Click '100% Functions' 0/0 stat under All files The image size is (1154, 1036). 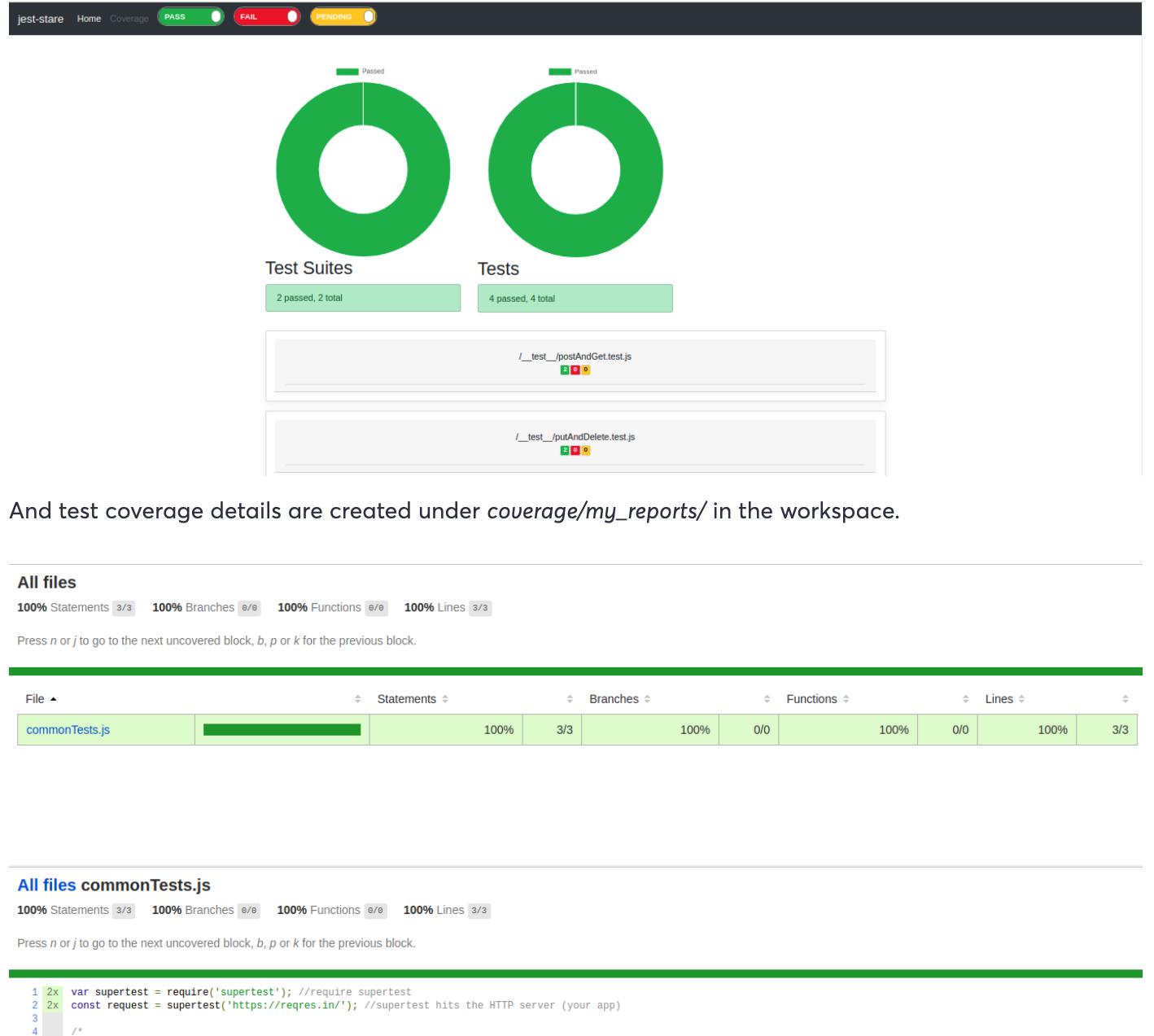click(333, 608)
